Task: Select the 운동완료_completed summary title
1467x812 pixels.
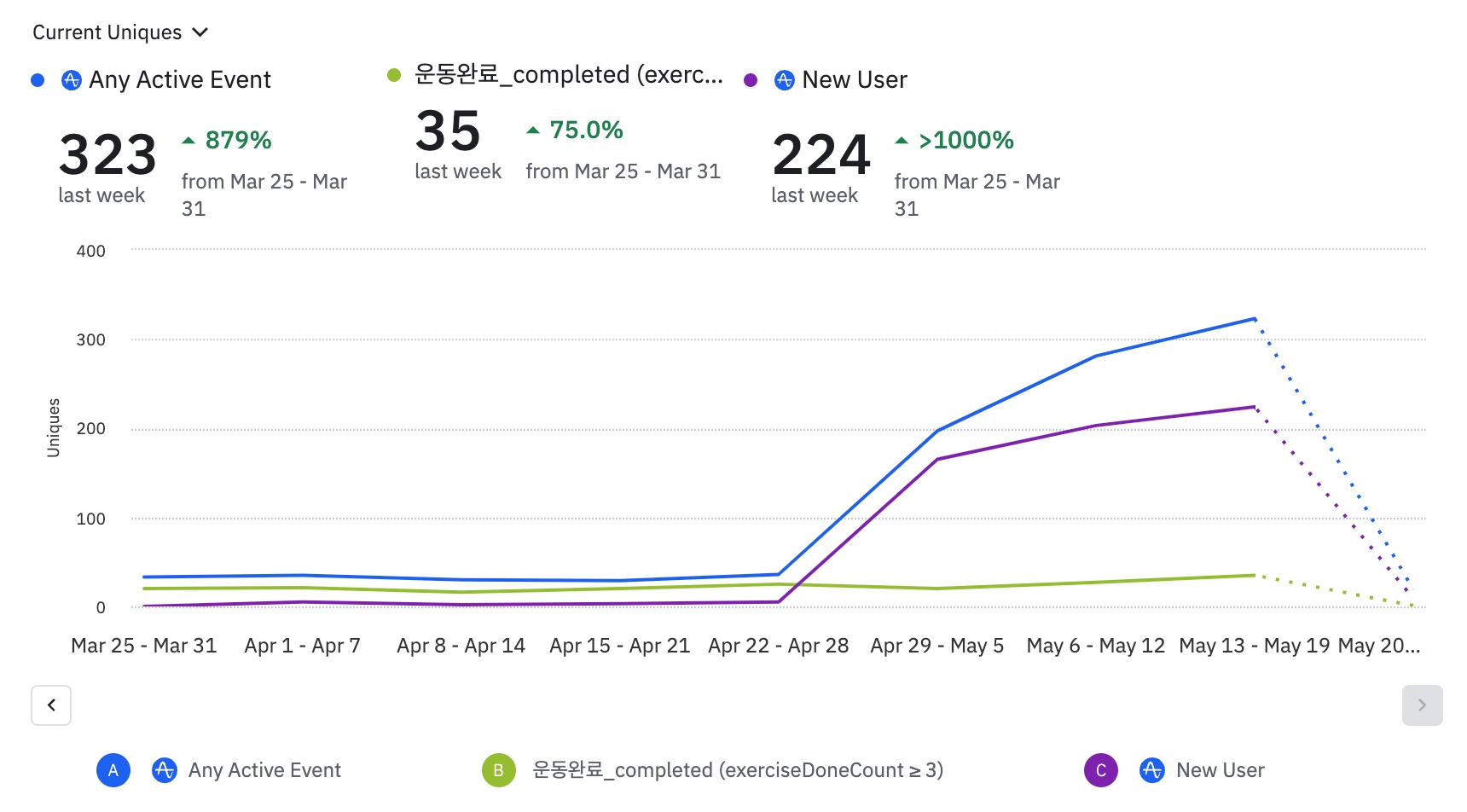Action: (569, 75)
